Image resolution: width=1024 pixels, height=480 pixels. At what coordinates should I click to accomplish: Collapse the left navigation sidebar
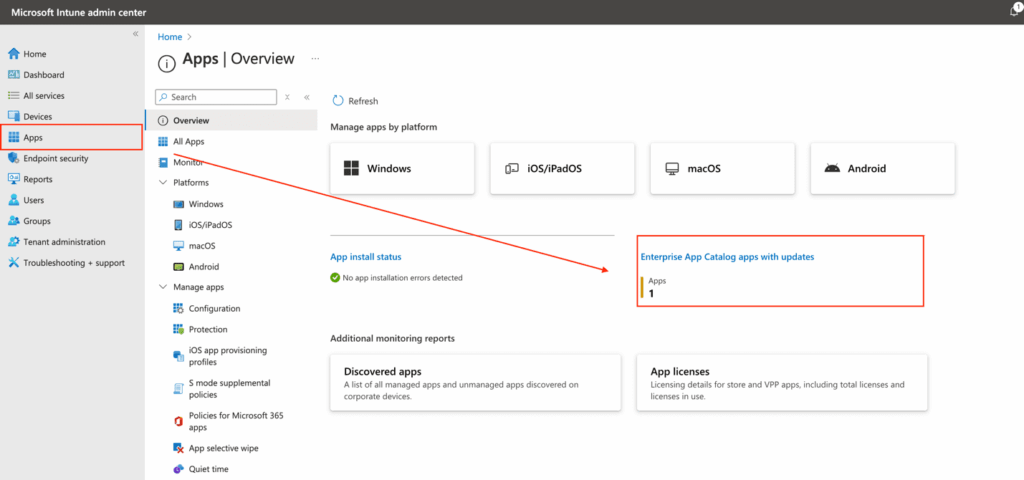pyautogui.click(x=136, y=34)
